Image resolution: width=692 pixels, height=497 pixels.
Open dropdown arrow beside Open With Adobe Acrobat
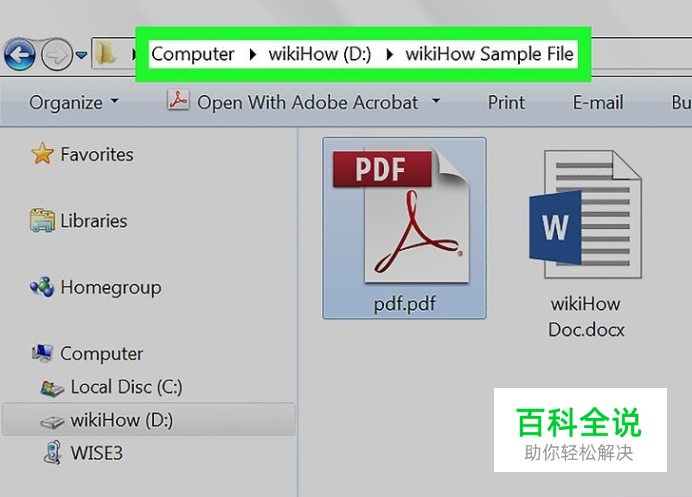[x=436, y=101]
